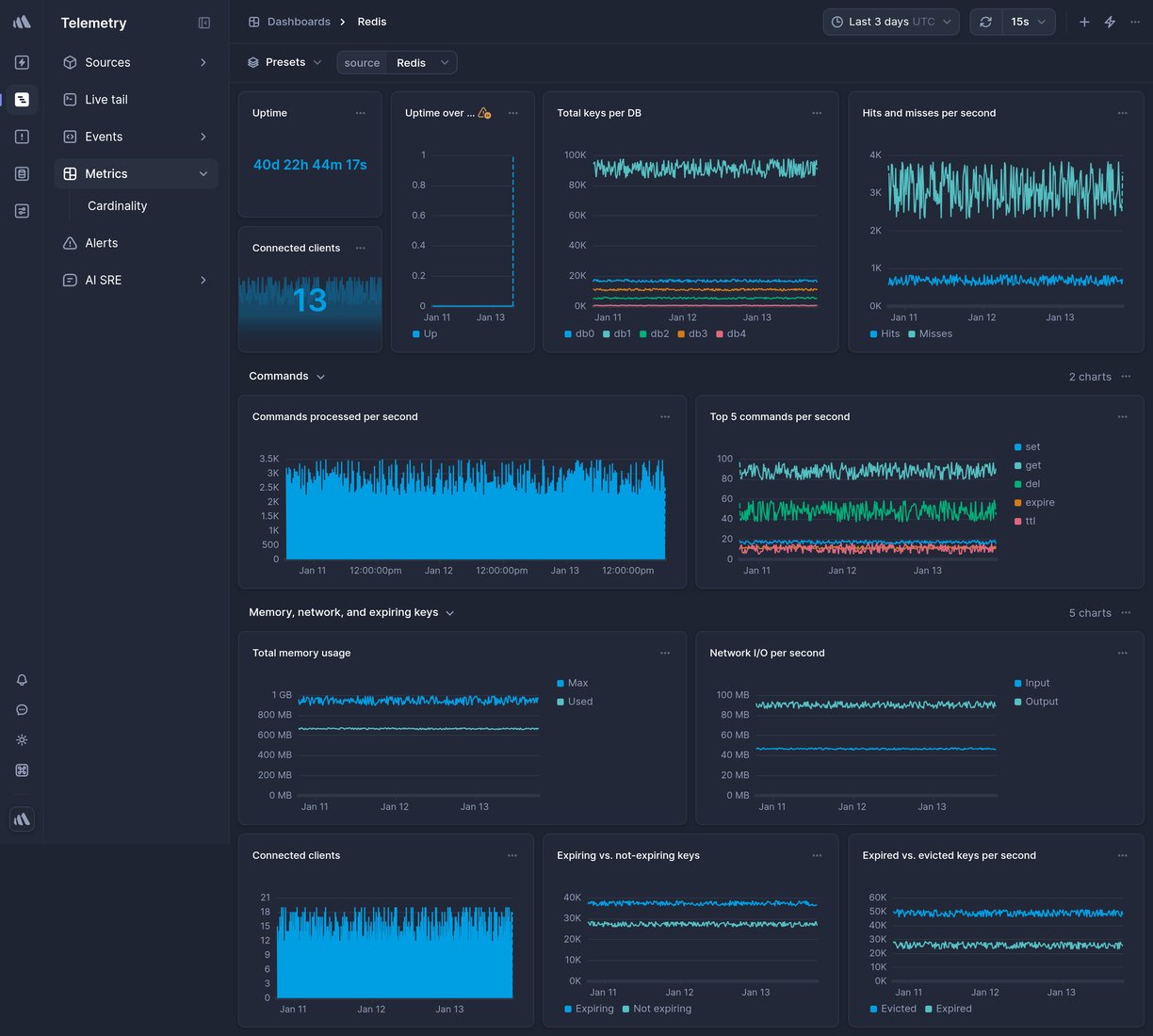
Task: Open the options menu on Total memory usage chart
Action: point(665,652)
